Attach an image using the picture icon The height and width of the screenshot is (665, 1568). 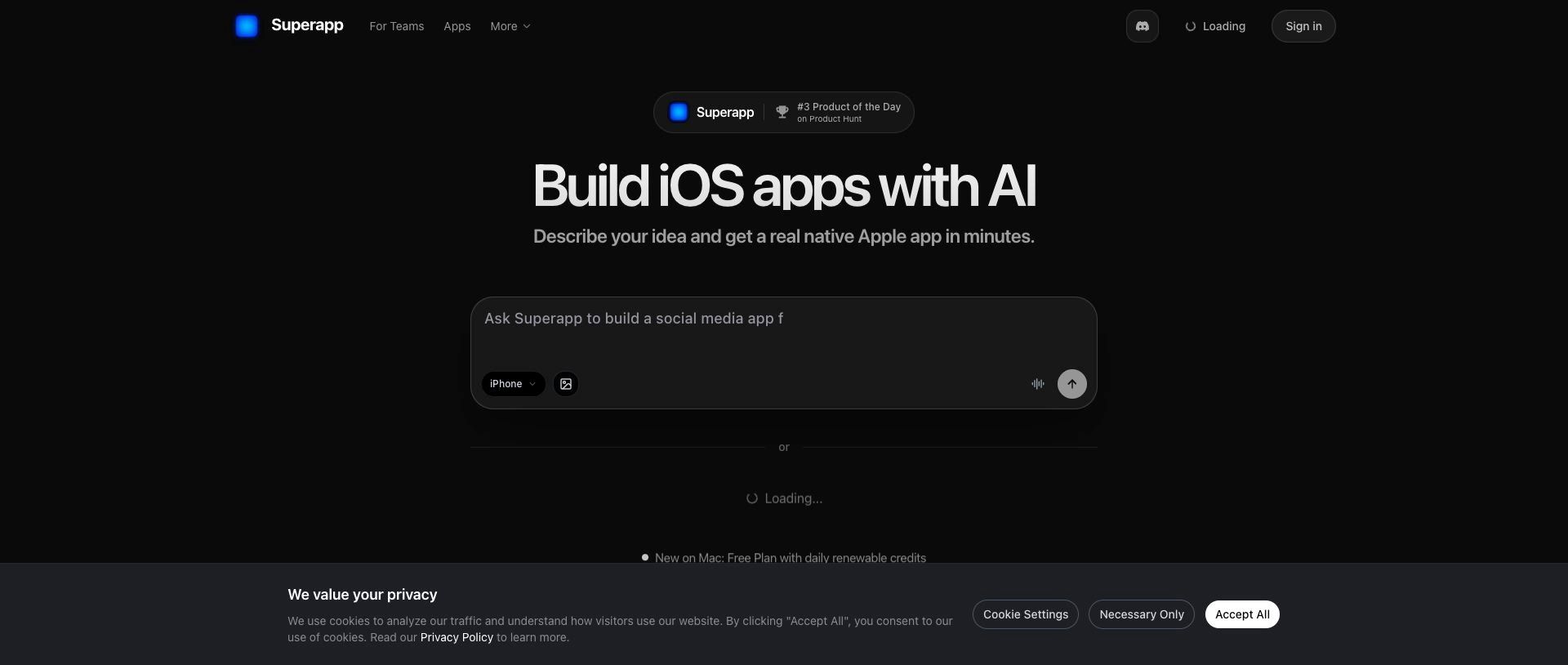tap(566, 384)
